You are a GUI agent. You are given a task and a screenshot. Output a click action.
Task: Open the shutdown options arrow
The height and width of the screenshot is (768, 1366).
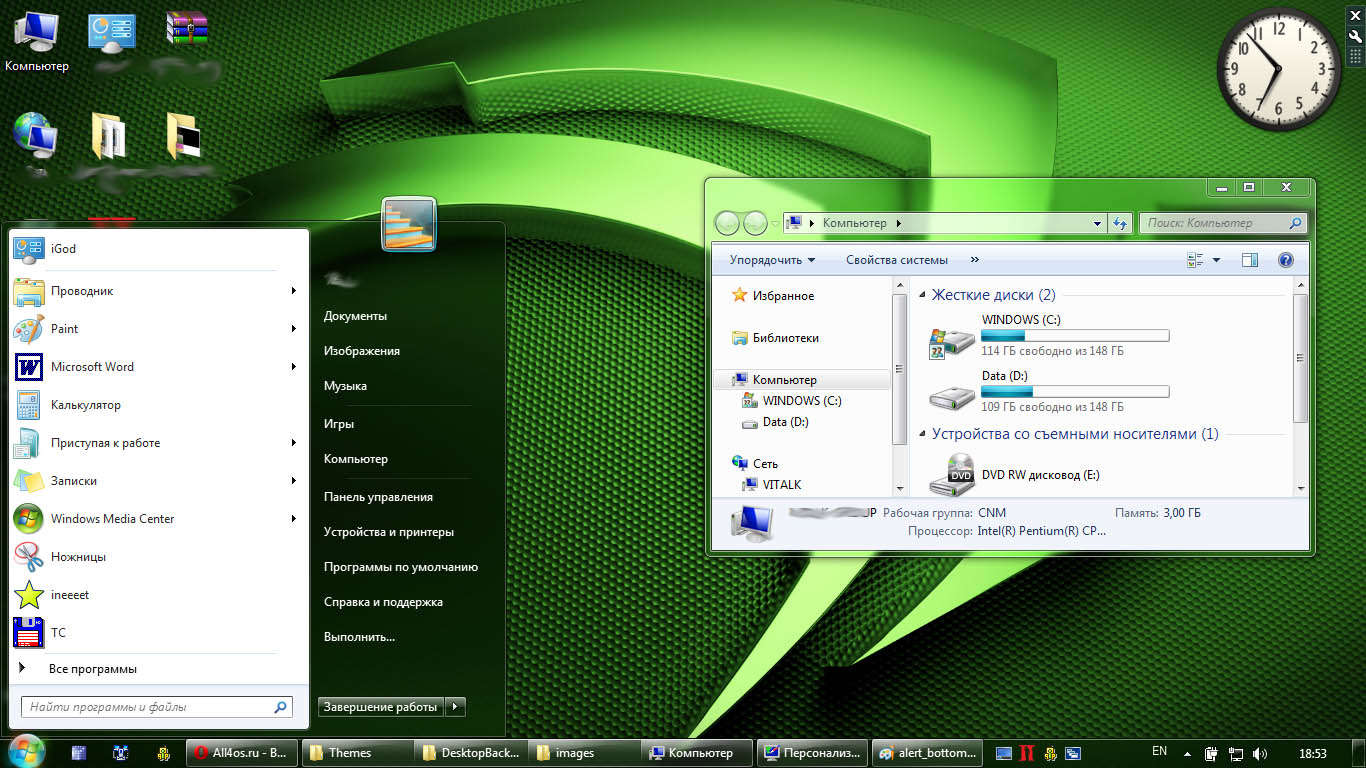tap(455, 707)
